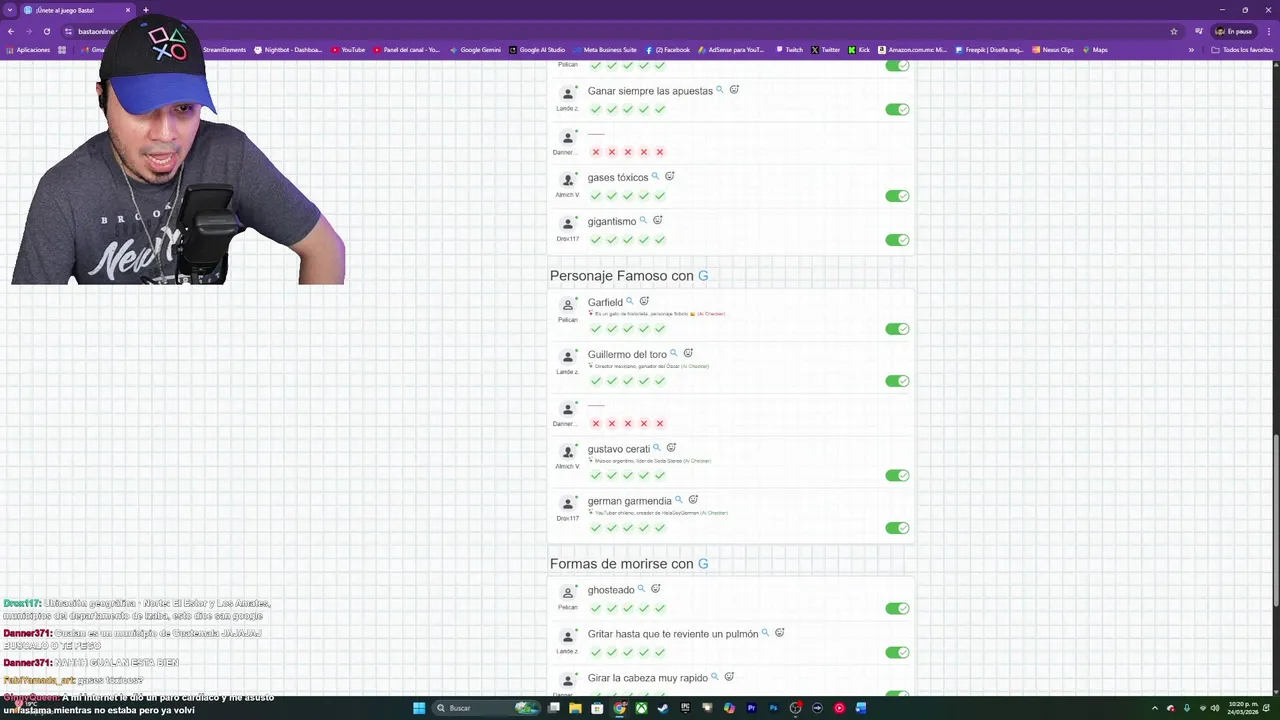Search 'german garmendia' answer
1280x720 pixels.
pyautogui.click(x=678, y=500)
